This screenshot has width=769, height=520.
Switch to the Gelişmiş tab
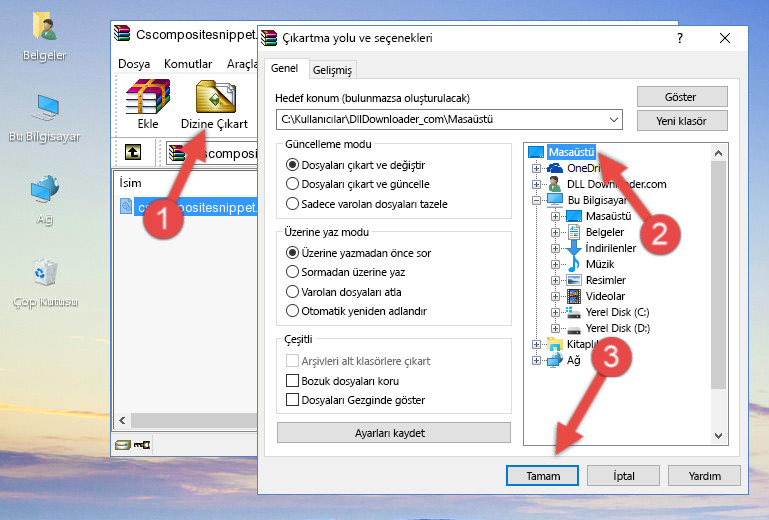point(333,70)
